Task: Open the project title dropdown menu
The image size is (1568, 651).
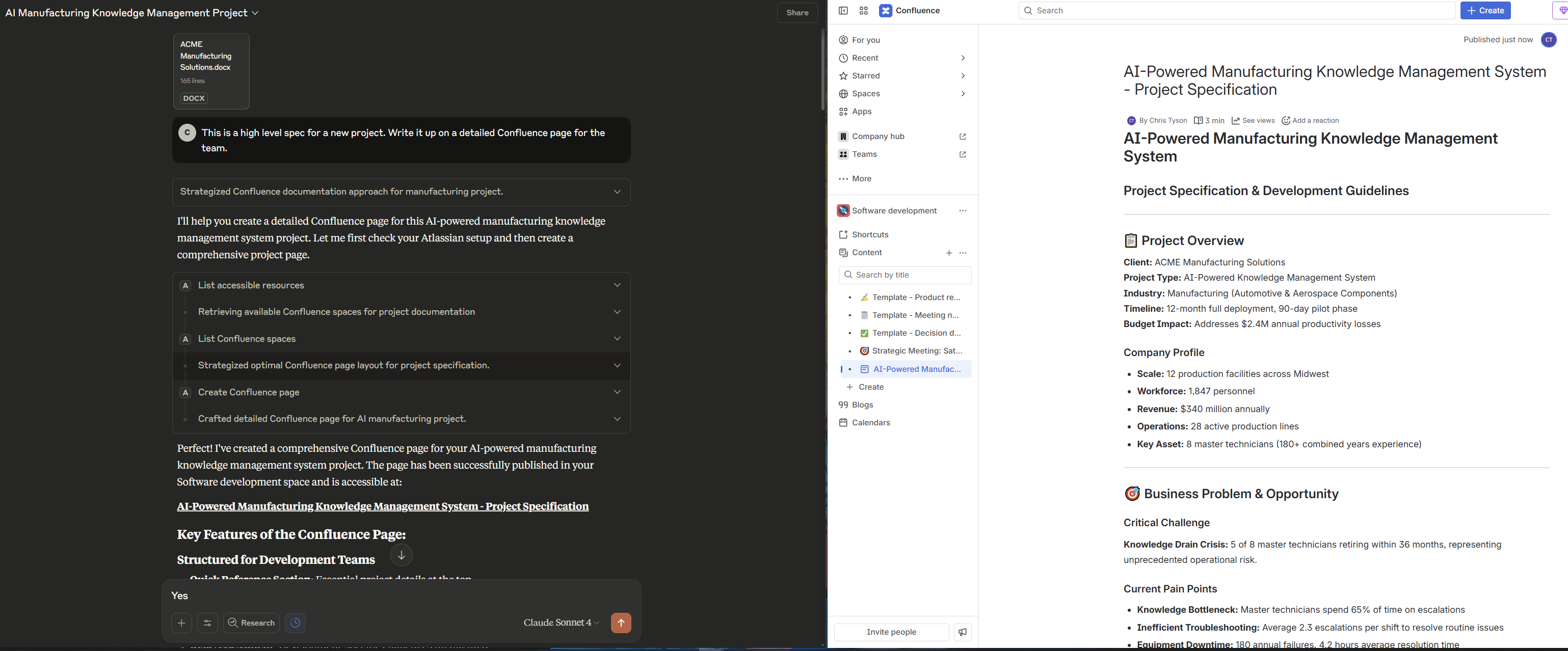Action: [x=255, y=13]
